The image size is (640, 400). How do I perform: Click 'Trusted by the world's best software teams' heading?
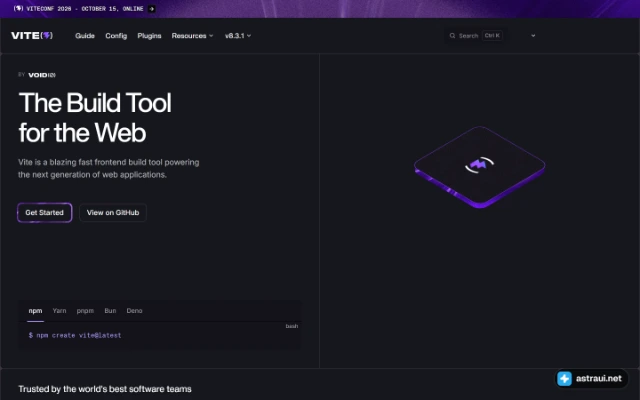point(105,389)
